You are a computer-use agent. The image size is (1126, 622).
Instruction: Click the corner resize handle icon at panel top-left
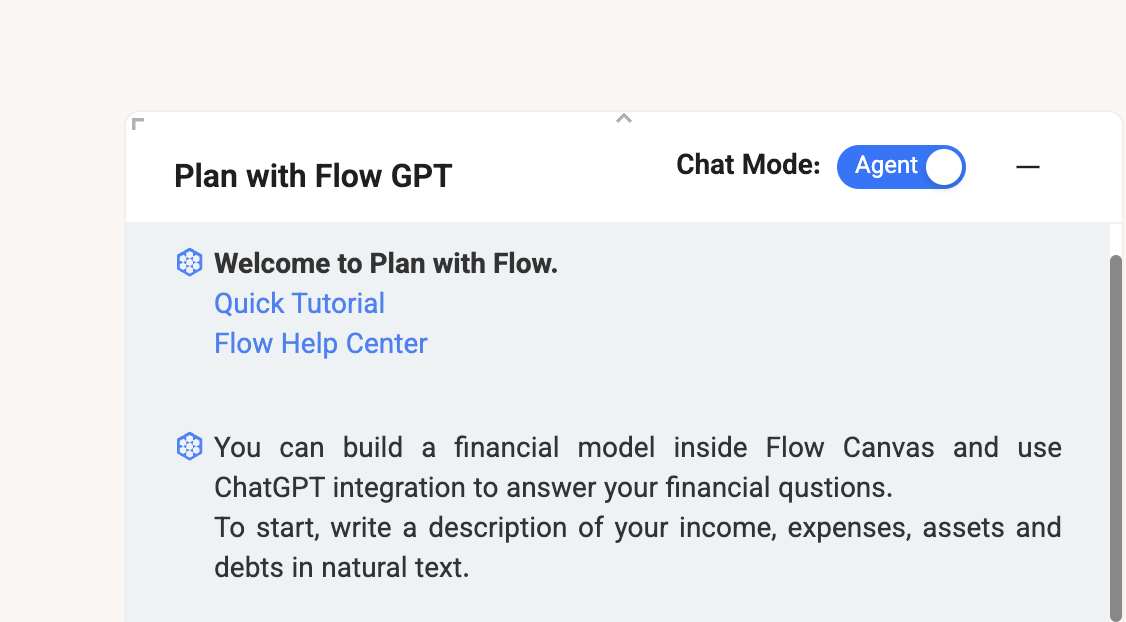[139, 124]
